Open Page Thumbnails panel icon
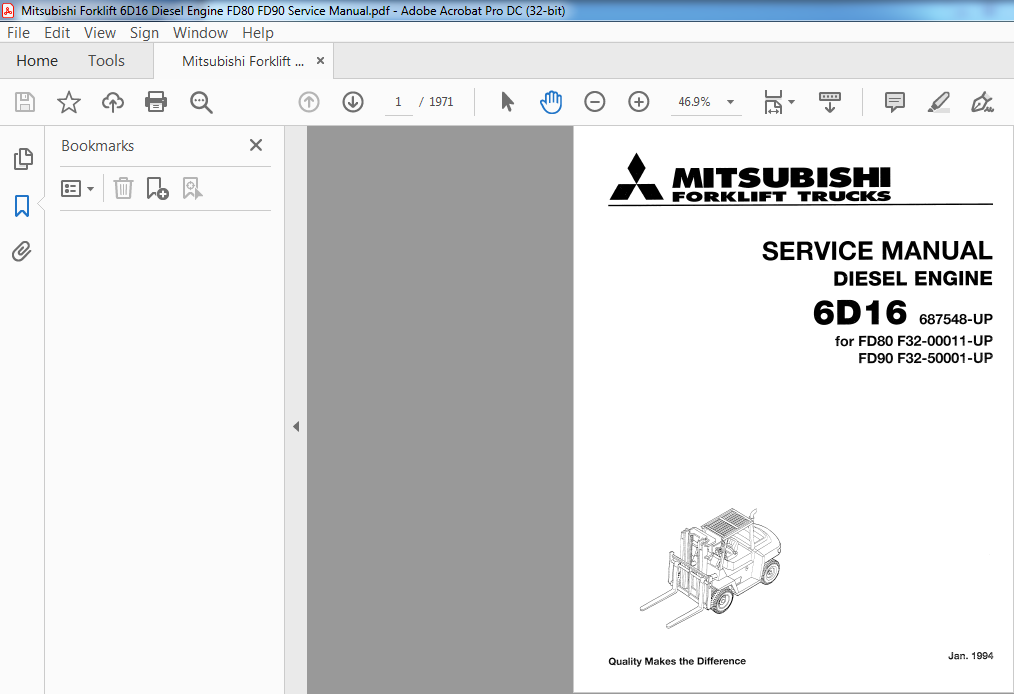The height and width of the screenshot is (694, 1014). point(23,159)
